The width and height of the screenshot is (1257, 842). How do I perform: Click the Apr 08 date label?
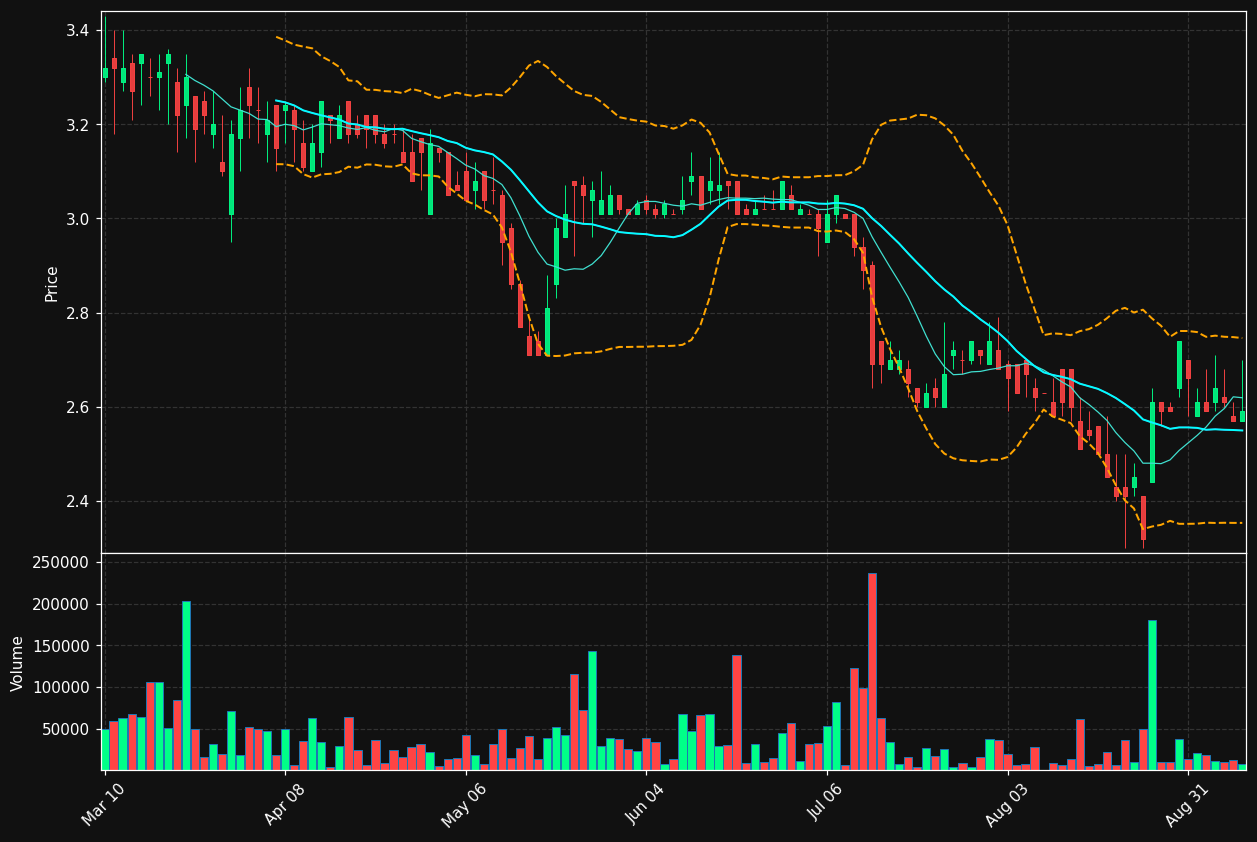[x=284, y=804]
